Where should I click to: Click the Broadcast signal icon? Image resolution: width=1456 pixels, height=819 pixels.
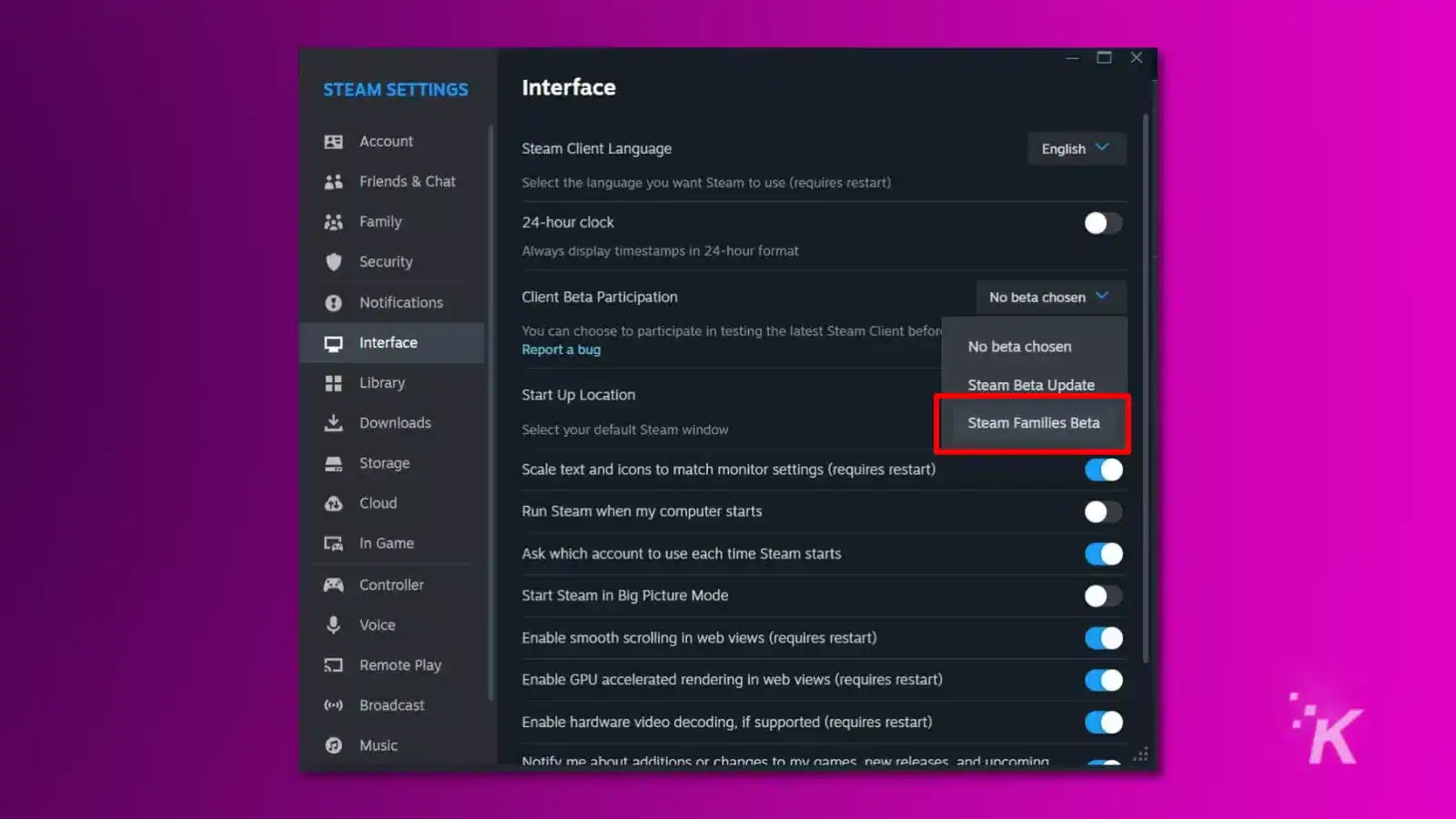point(334,705)
